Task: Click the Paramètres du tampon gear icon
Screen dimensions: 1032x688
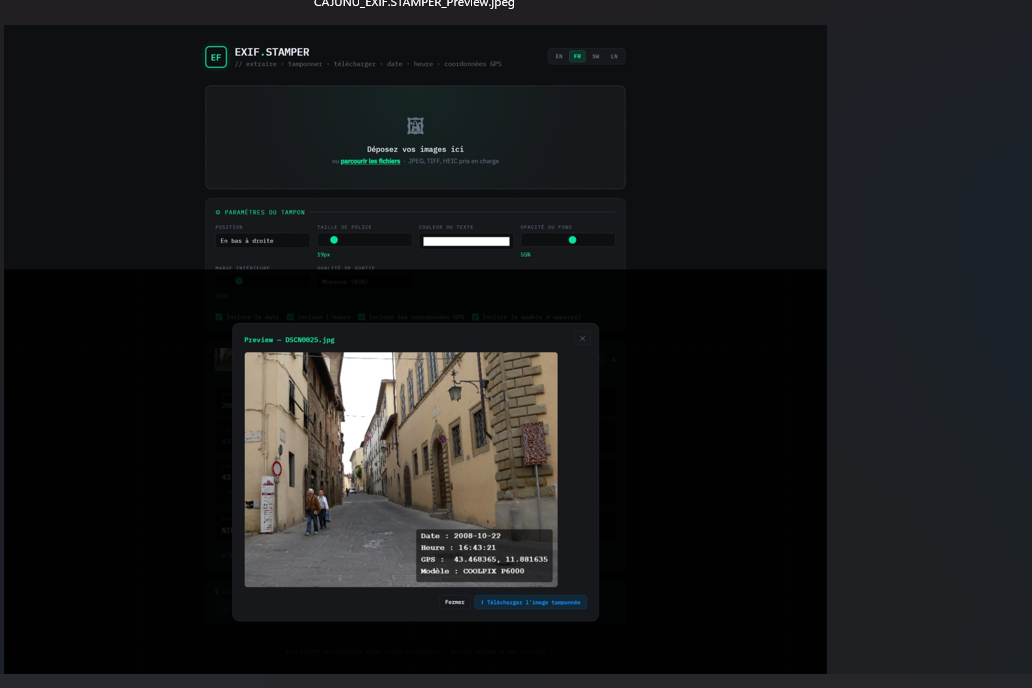Action: [218, 212]
